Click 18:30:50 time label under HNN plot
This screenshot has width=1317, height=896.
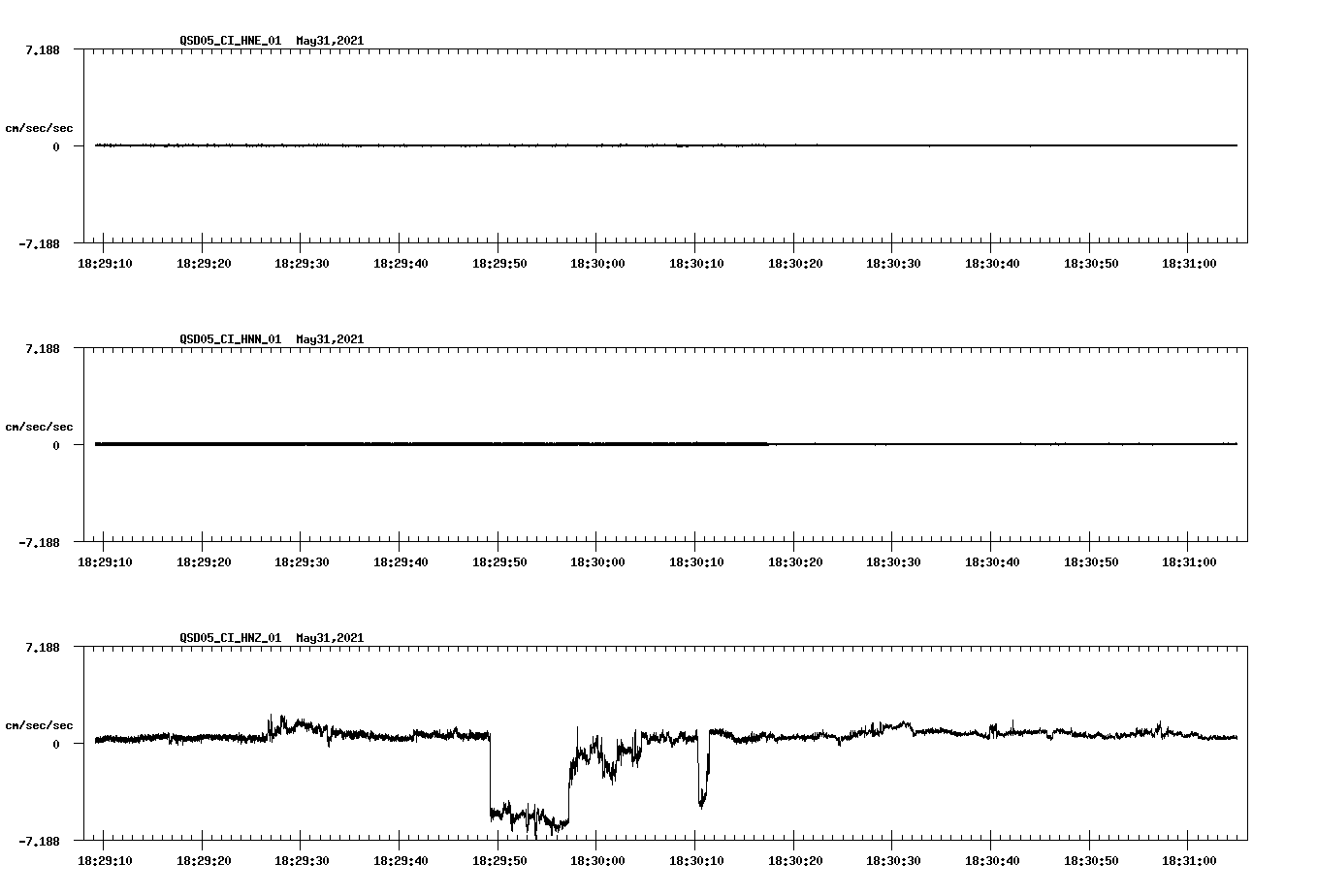(x=1090, y=562)
